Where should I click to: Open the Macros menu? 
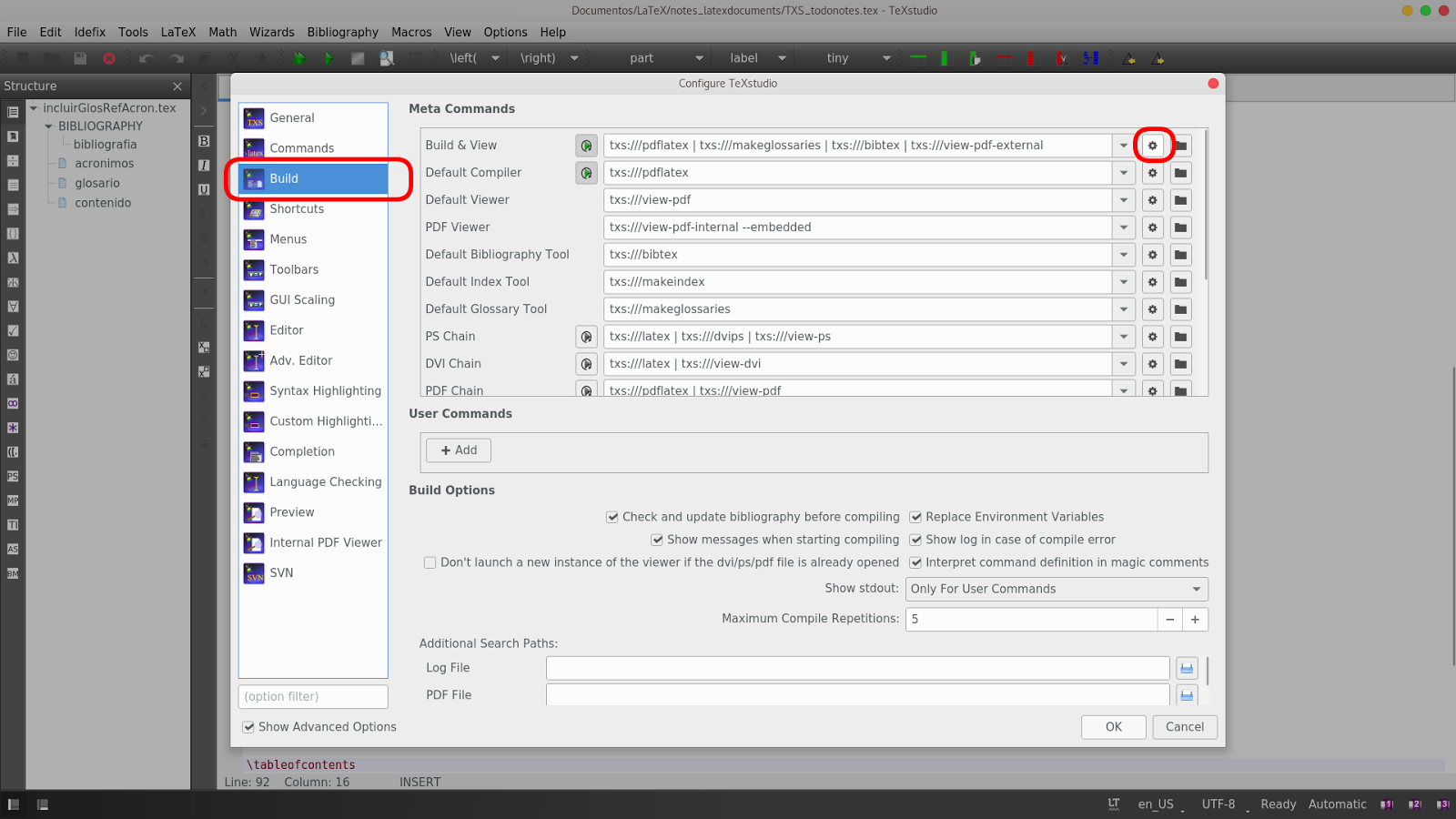[411, 32]
